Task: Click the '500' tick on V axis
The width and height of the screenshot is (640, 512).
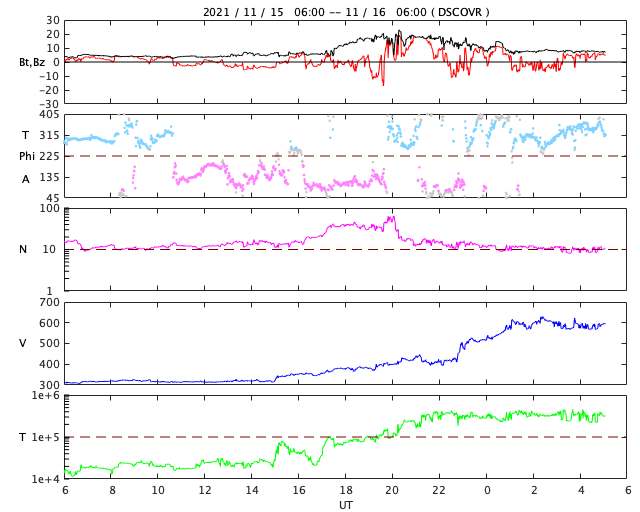Action: (x=49, y=343)
